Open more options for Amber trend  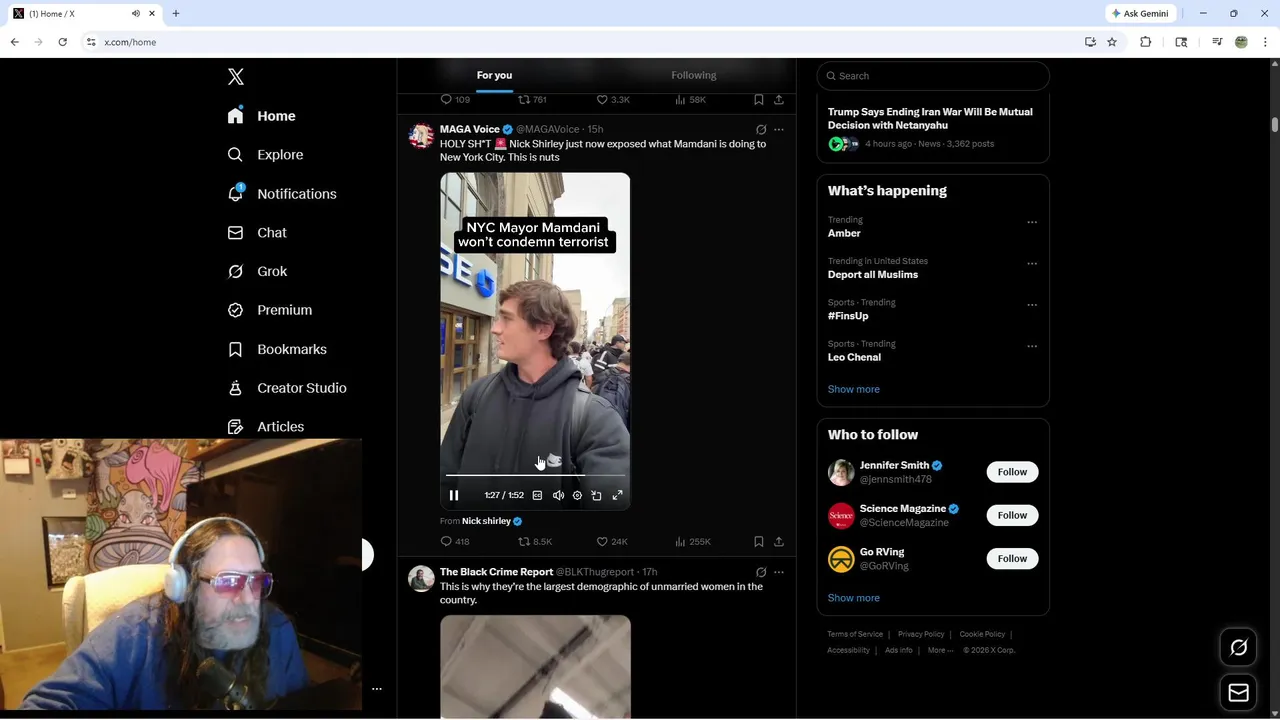pyautogui.click(x=1032, y=222)
